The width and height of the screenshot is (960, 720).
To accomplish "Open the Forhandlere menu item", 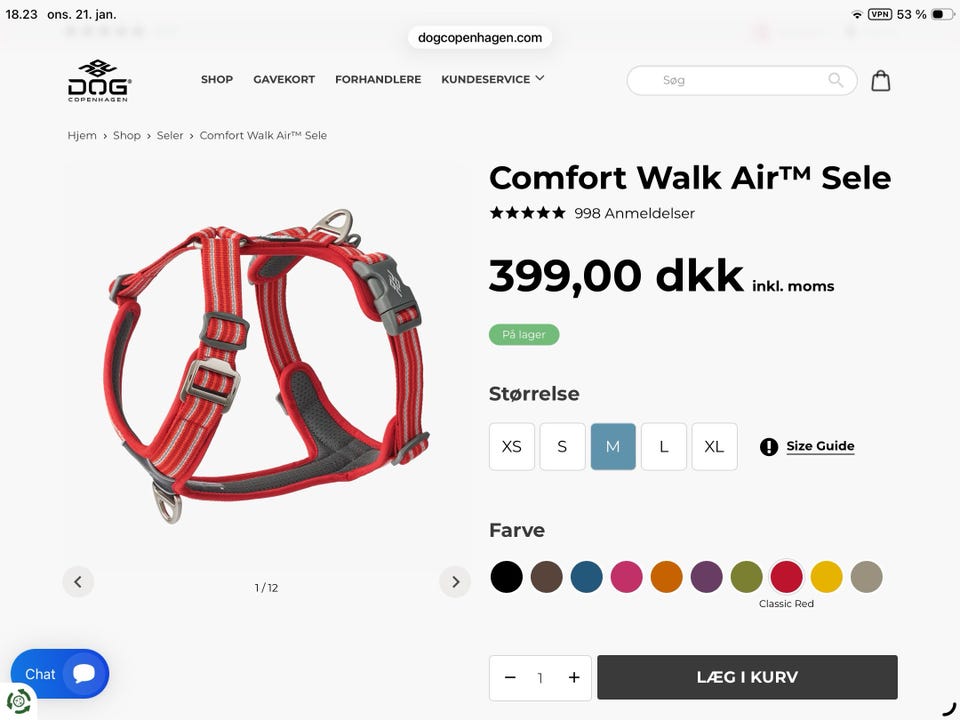I will click(378, 79).
